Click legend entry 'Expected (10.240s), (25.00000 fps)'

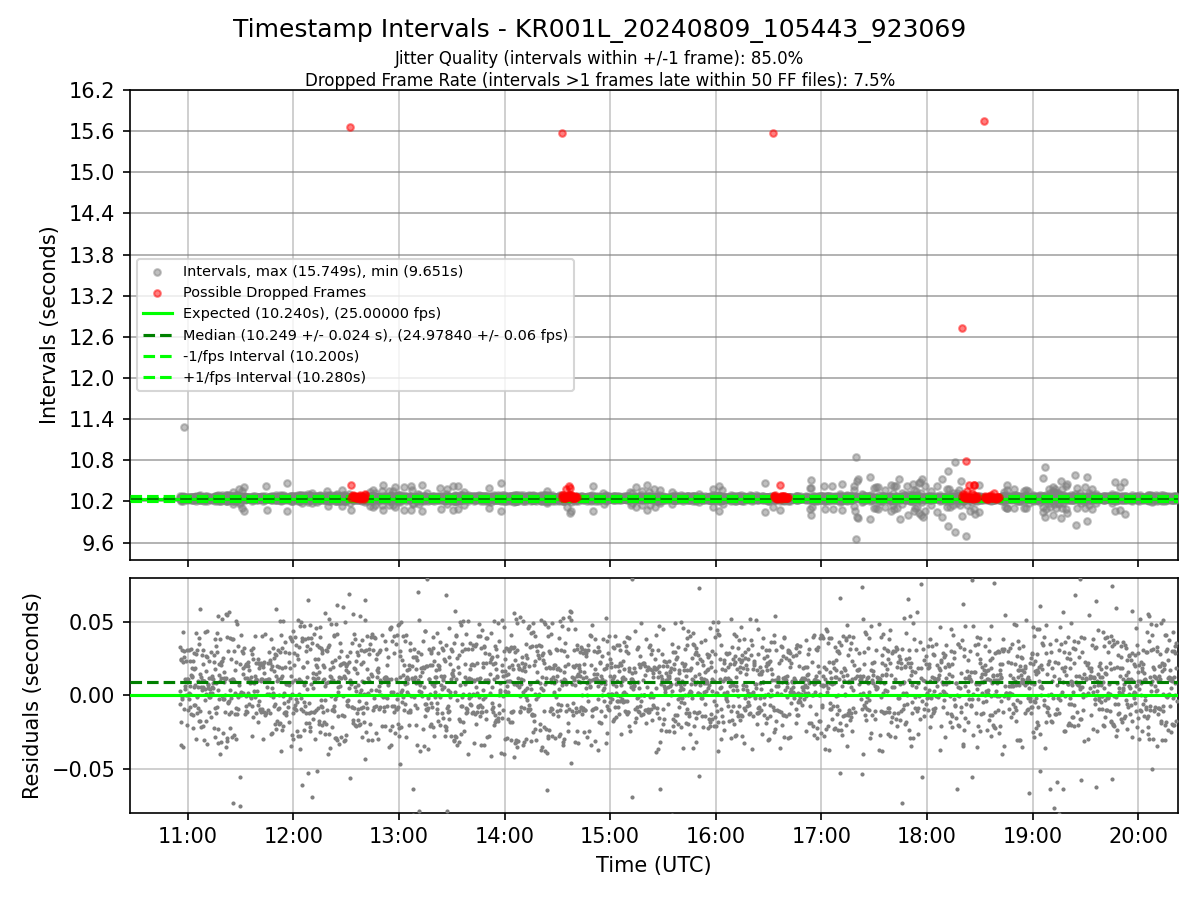311,313
